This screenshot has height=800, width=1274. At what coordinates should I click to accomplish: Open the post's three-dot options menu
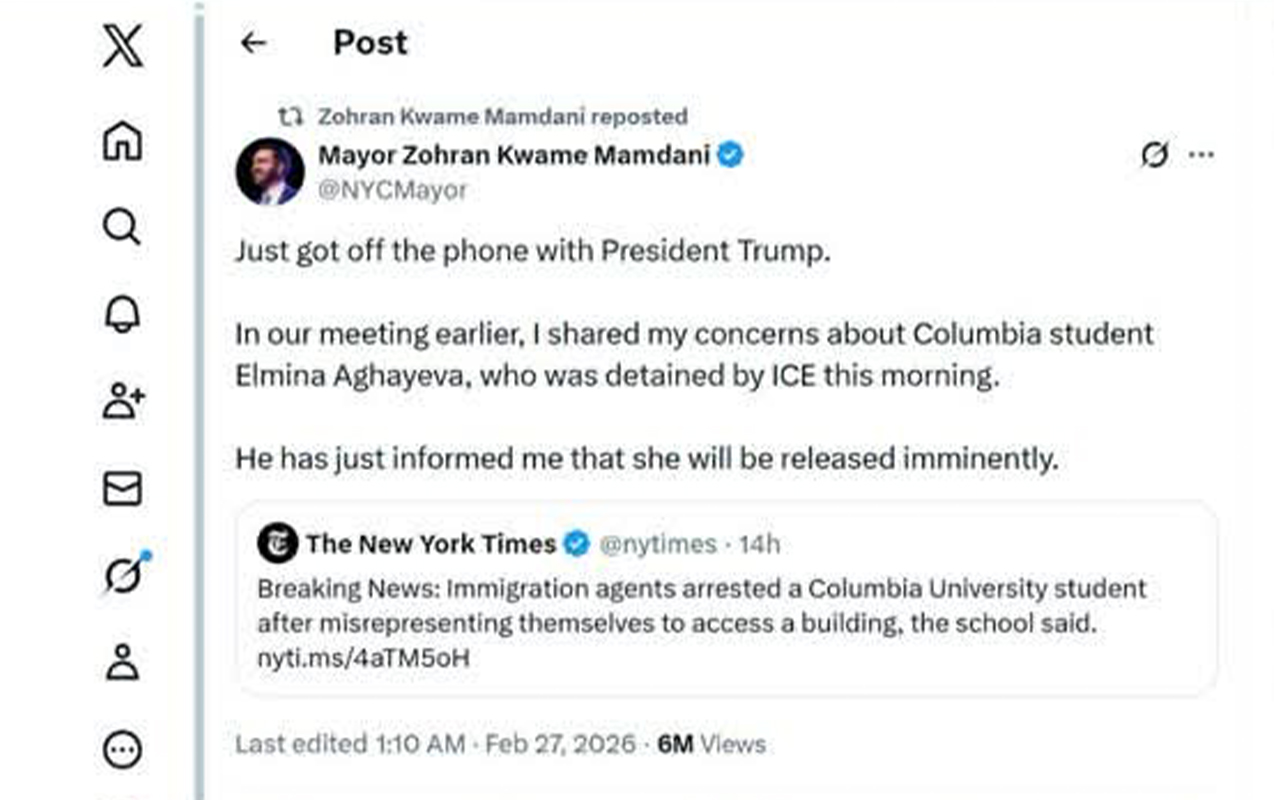pyautogui.click(x=1201, y=155)
